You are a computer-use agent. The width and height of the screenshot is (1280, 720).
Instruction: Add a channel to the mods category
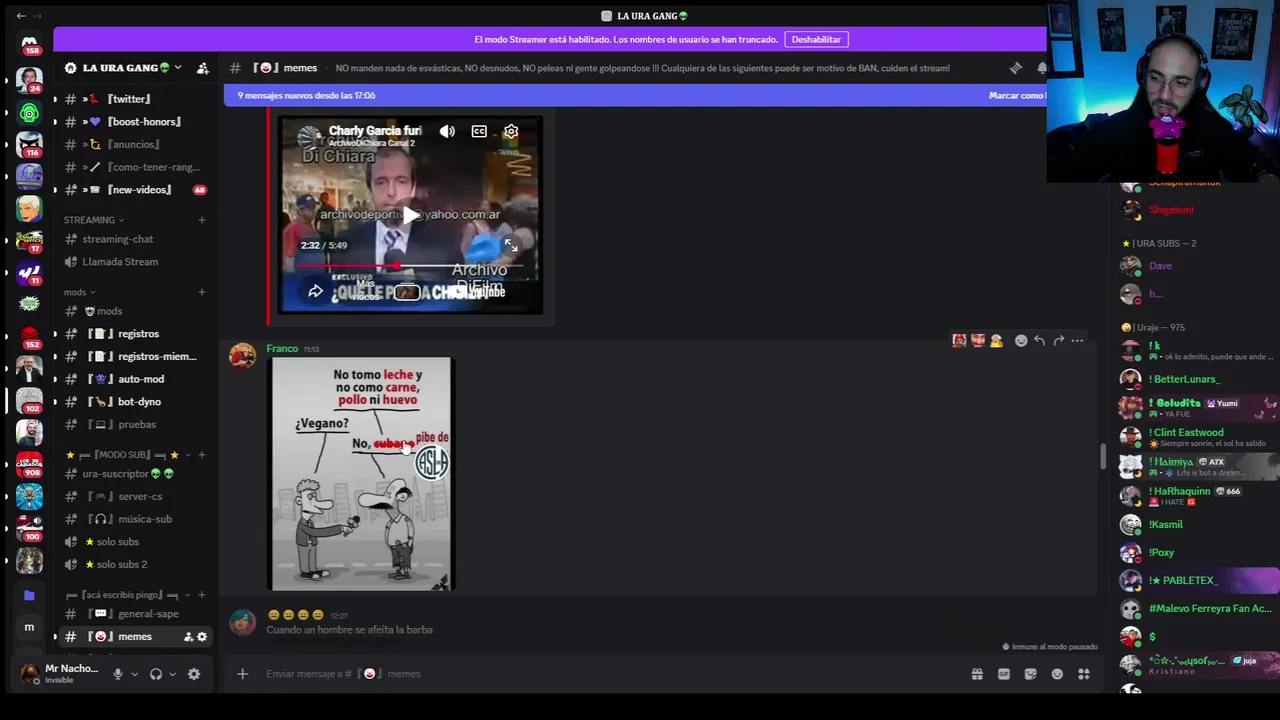pyautogui.click(x=202, y=292)
